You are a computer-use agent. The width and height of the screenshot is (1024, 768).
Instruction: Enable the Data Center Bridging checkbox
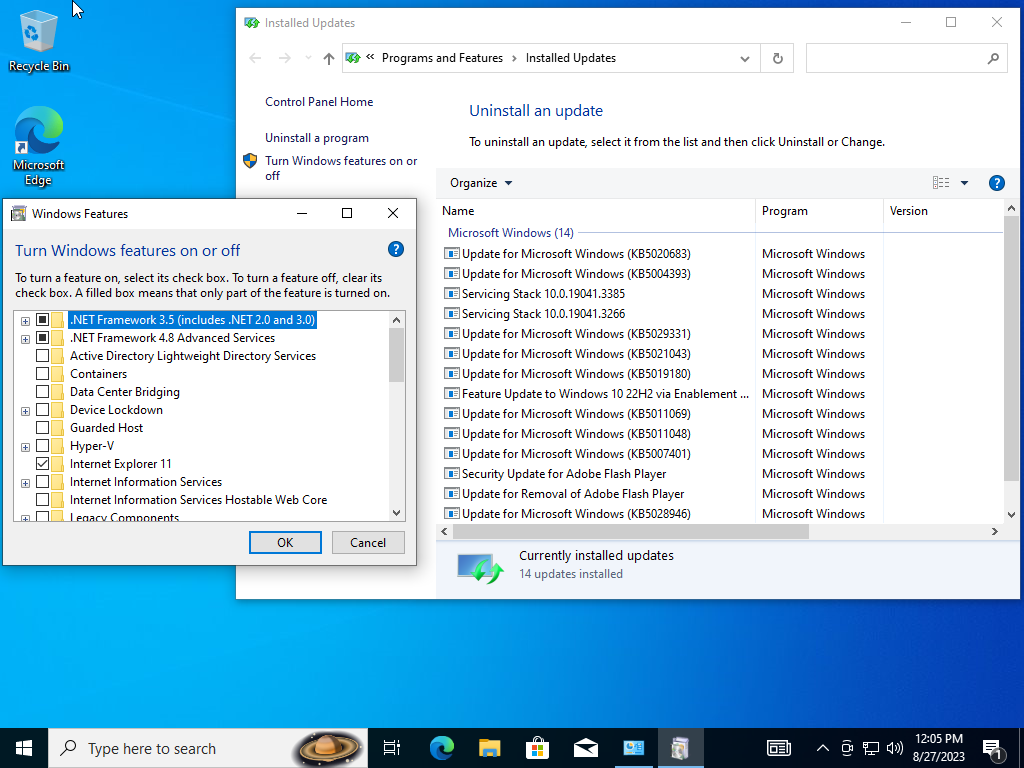42,392
